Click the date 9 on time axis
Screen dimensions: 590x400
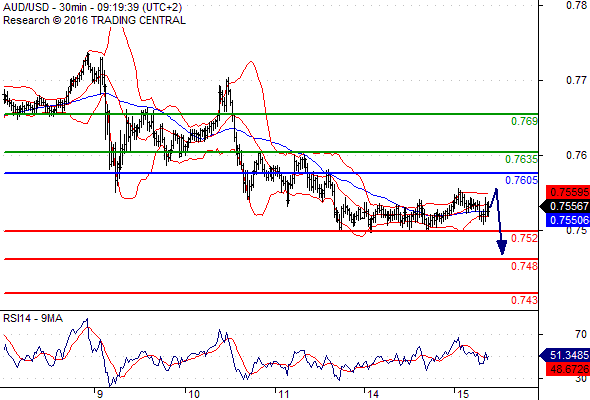point(99,394)
